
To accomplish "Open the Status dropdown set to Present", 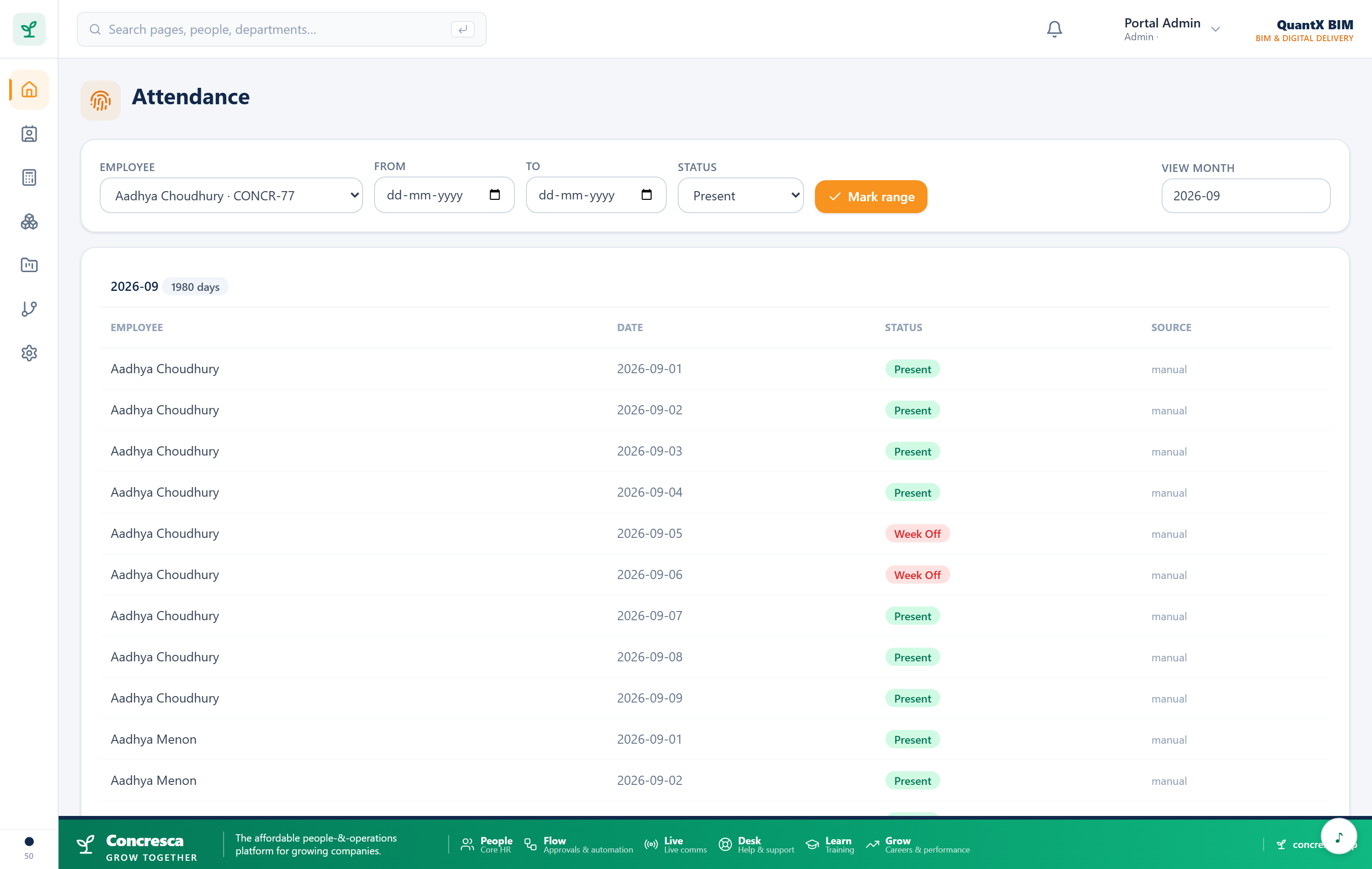I will [x=740, y=195].
